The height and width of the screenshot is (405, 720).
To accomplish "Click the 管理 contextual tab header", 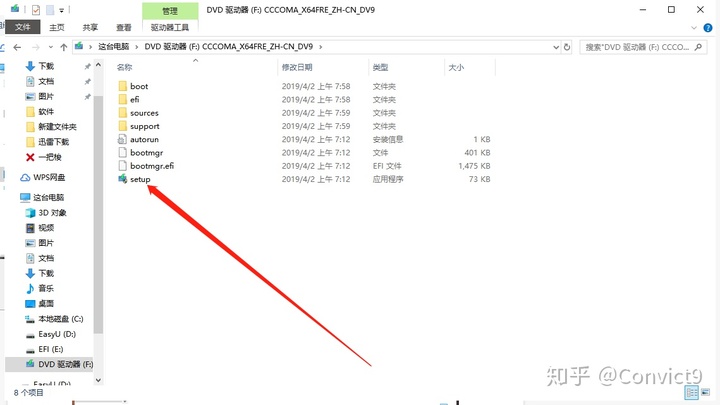I will [170, 11].
